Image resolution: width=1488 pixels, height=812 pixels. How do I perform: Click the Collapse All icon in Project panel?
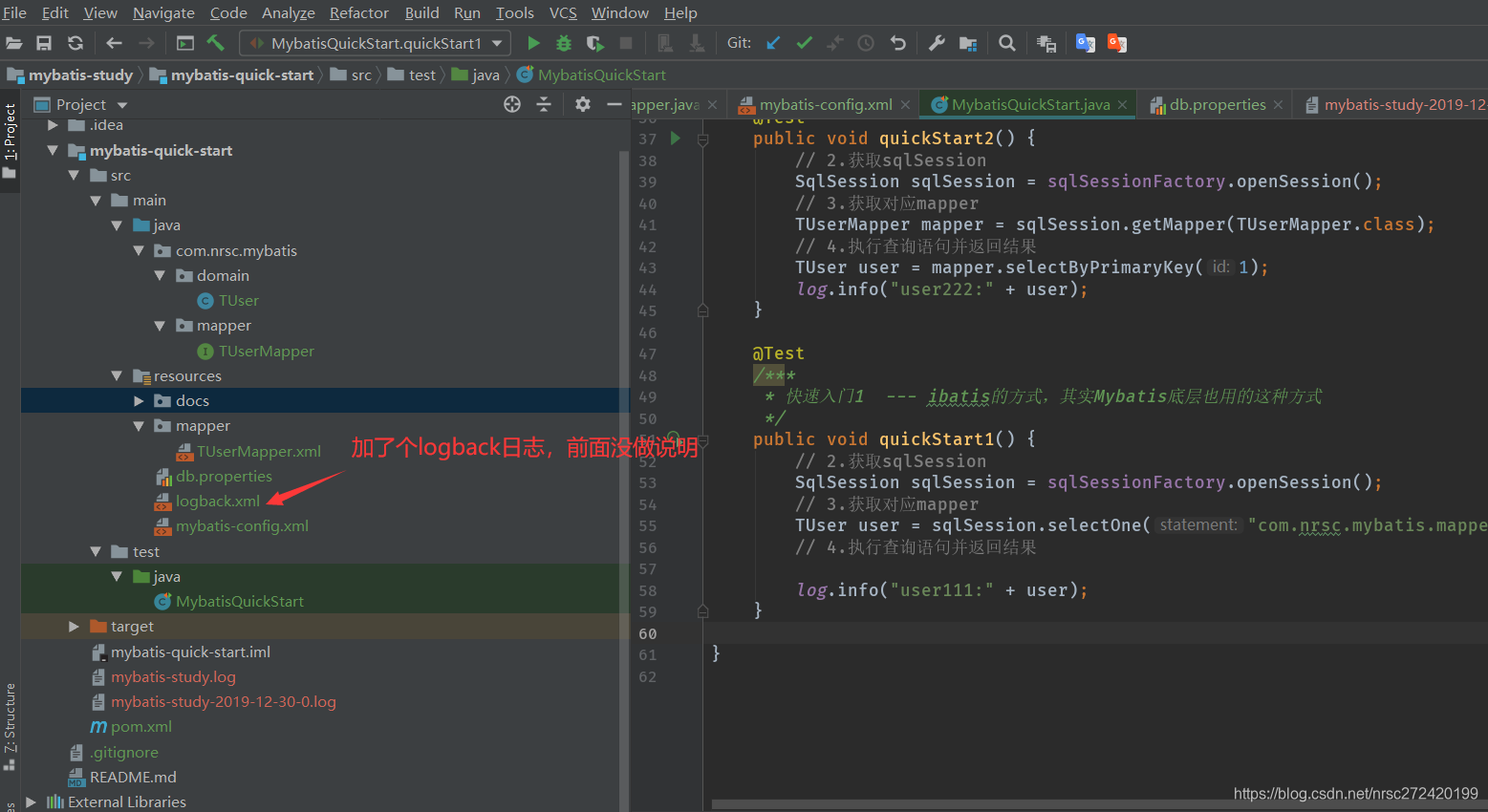click(x=544, y=104)
